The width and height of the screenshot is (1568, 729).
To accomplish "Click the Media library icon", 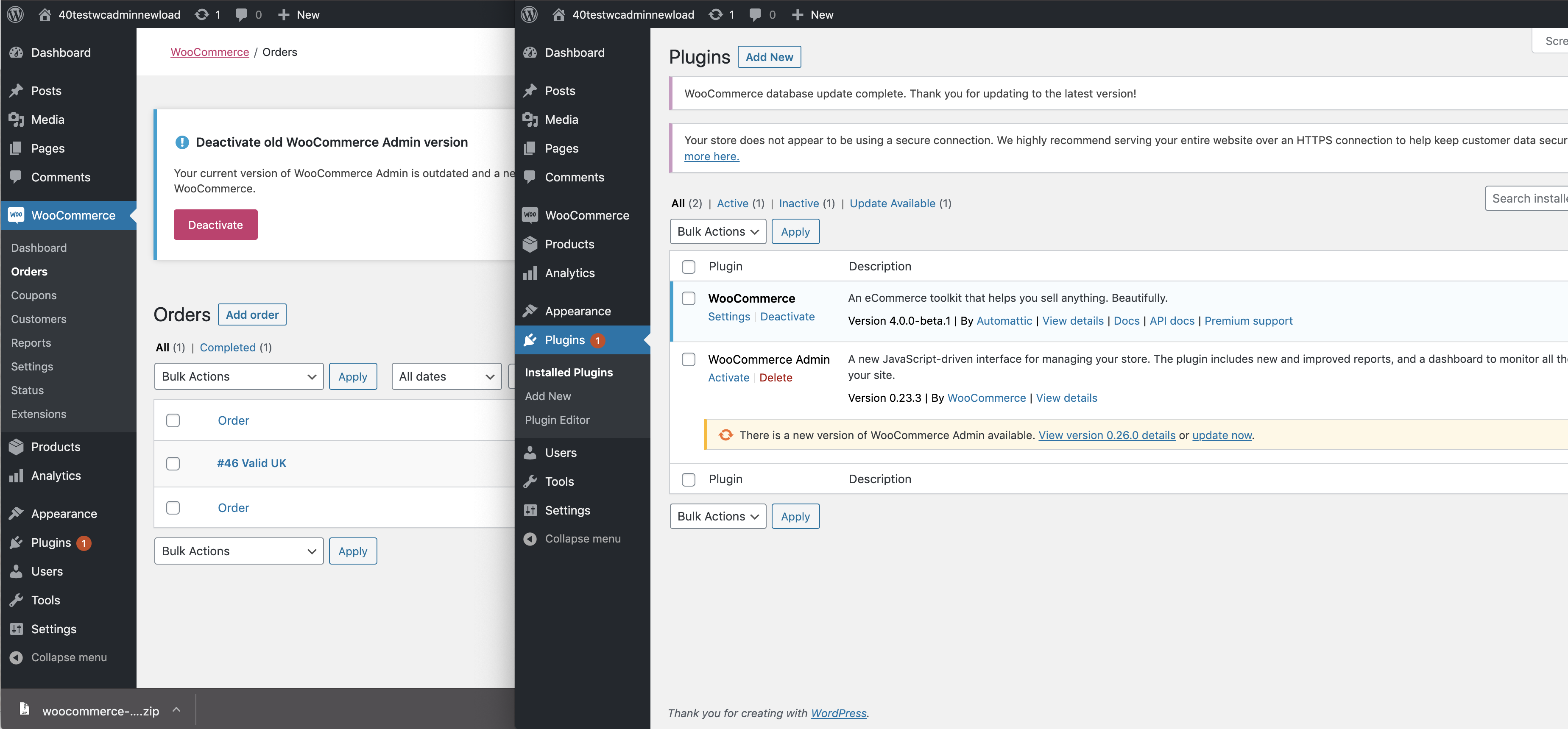I will point(17,119).
